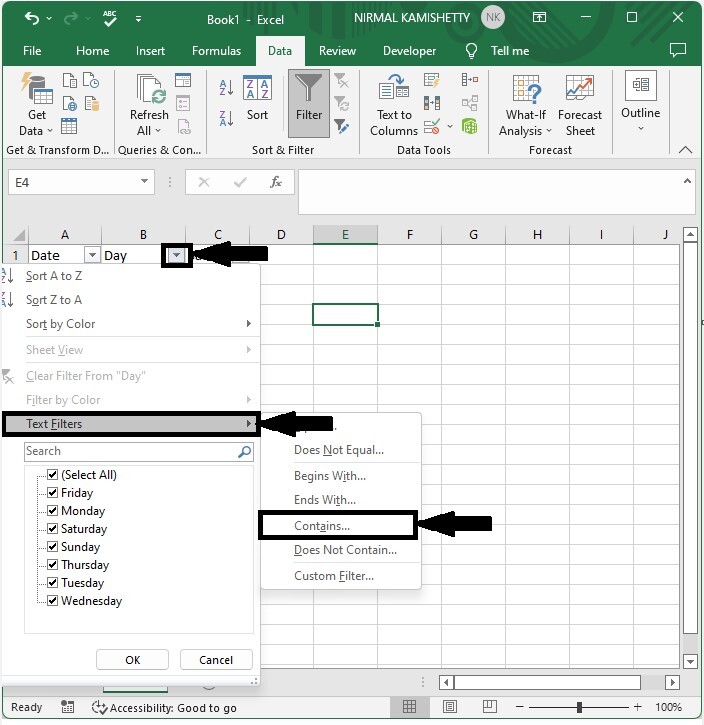This screenshot has width=704, height=725.
Task: Expand the Name Box dropdown arrow
Action: point(145,181)
